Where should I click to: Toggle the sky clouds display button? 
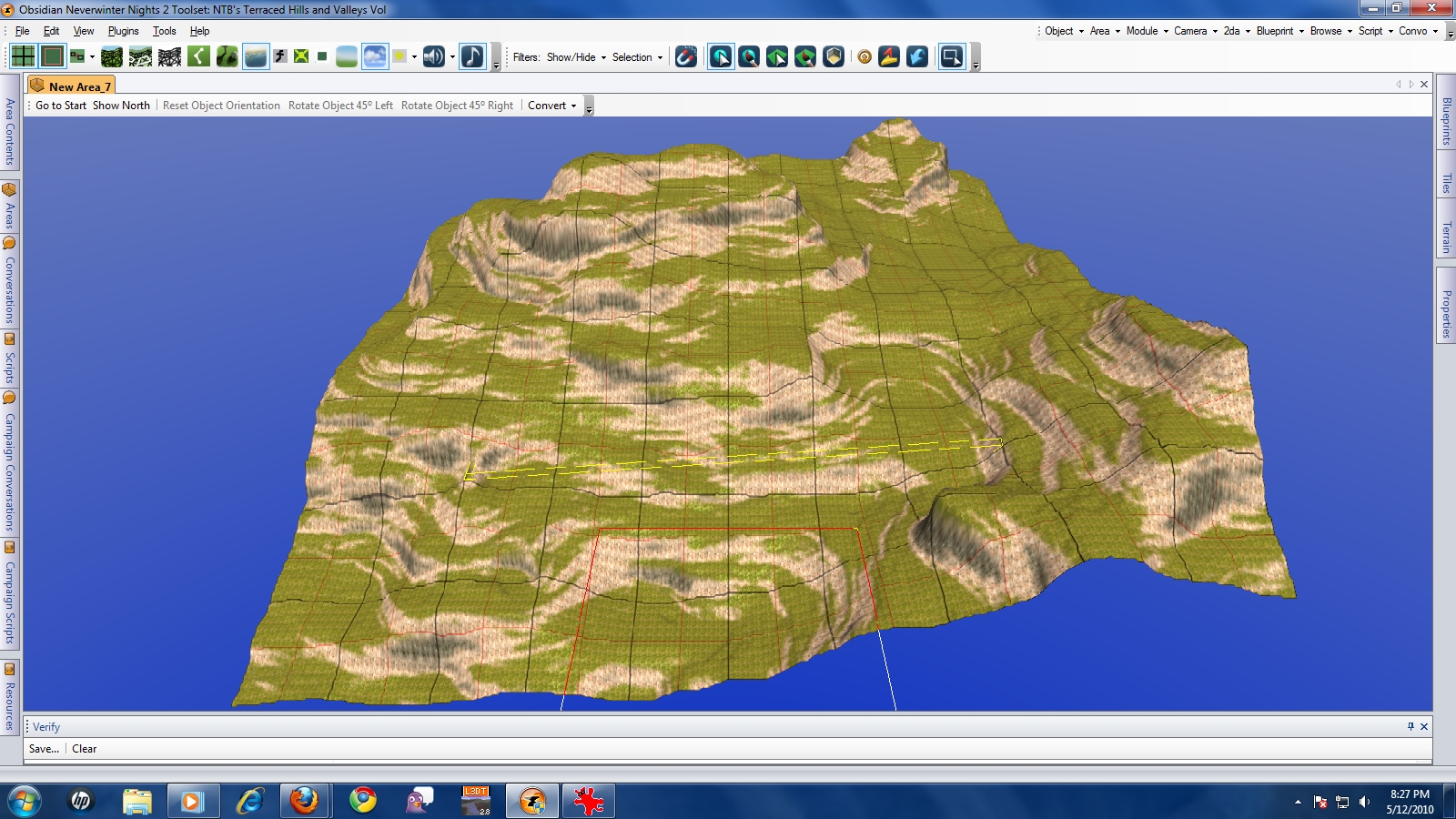click(x=375, y=56)
